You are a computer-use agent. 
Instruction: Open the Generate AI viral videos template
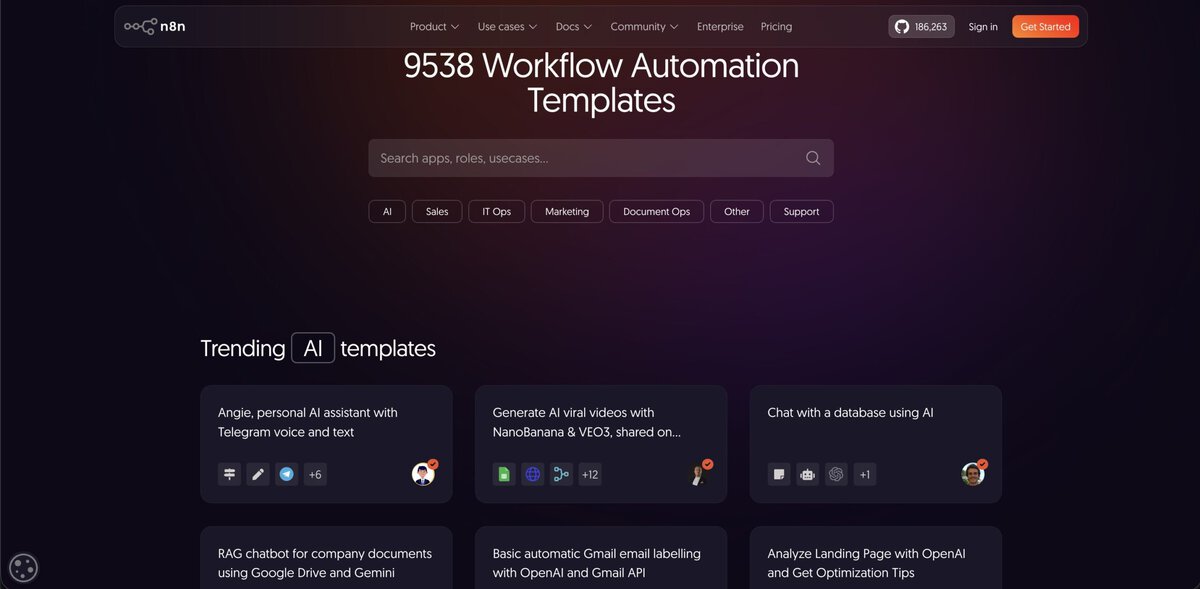click(601, 444)
